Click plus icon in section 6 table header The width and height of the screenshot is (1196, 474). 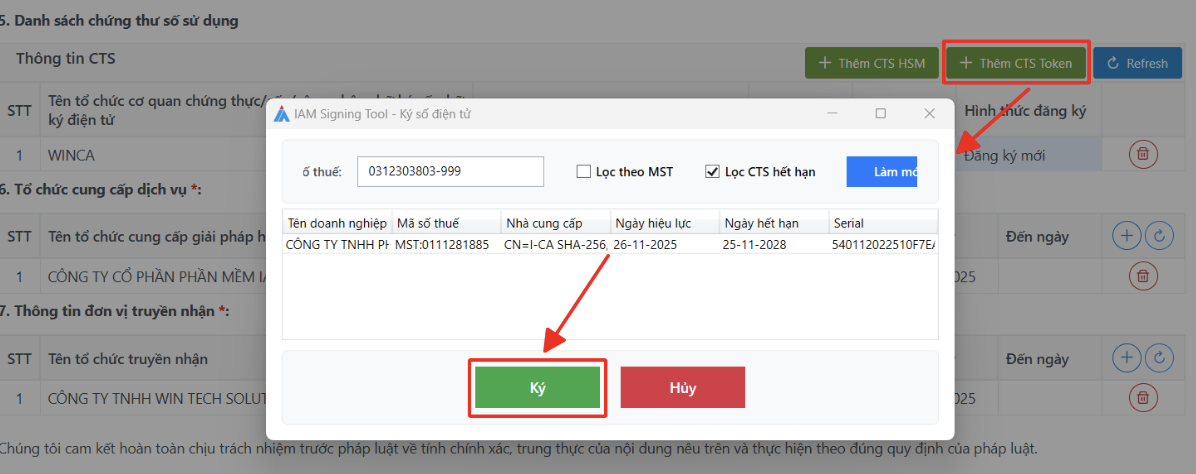tap(1127, 237)
